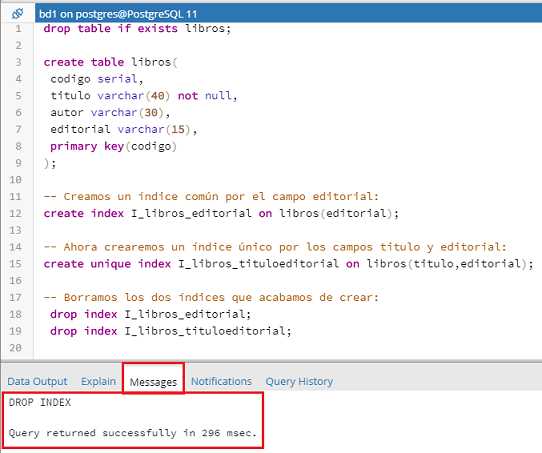Click the comment 'Borramos los dos índices' line
The image size is (542, 453).
[211, 298]
